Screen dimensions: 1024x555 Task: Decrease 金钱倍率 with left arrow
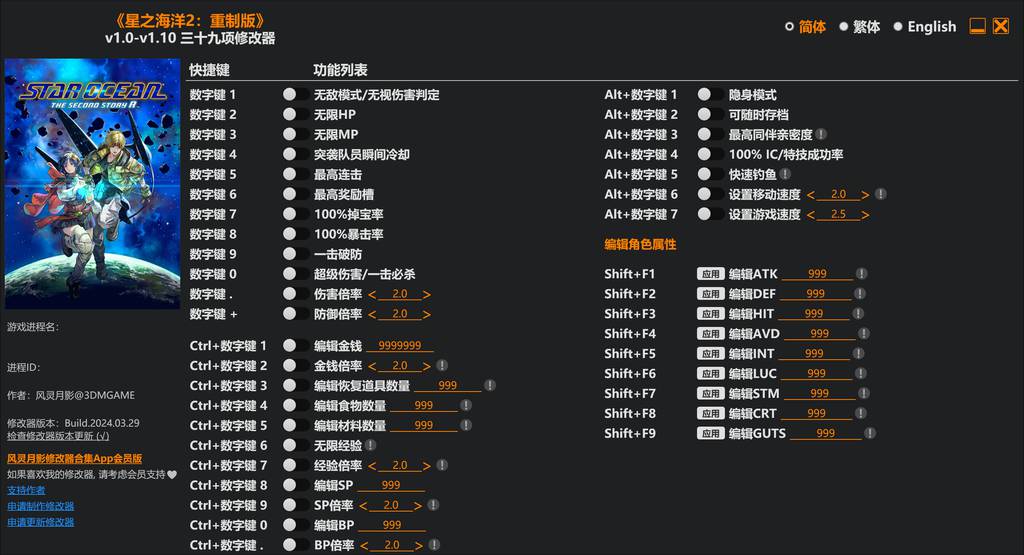point(372,366)
